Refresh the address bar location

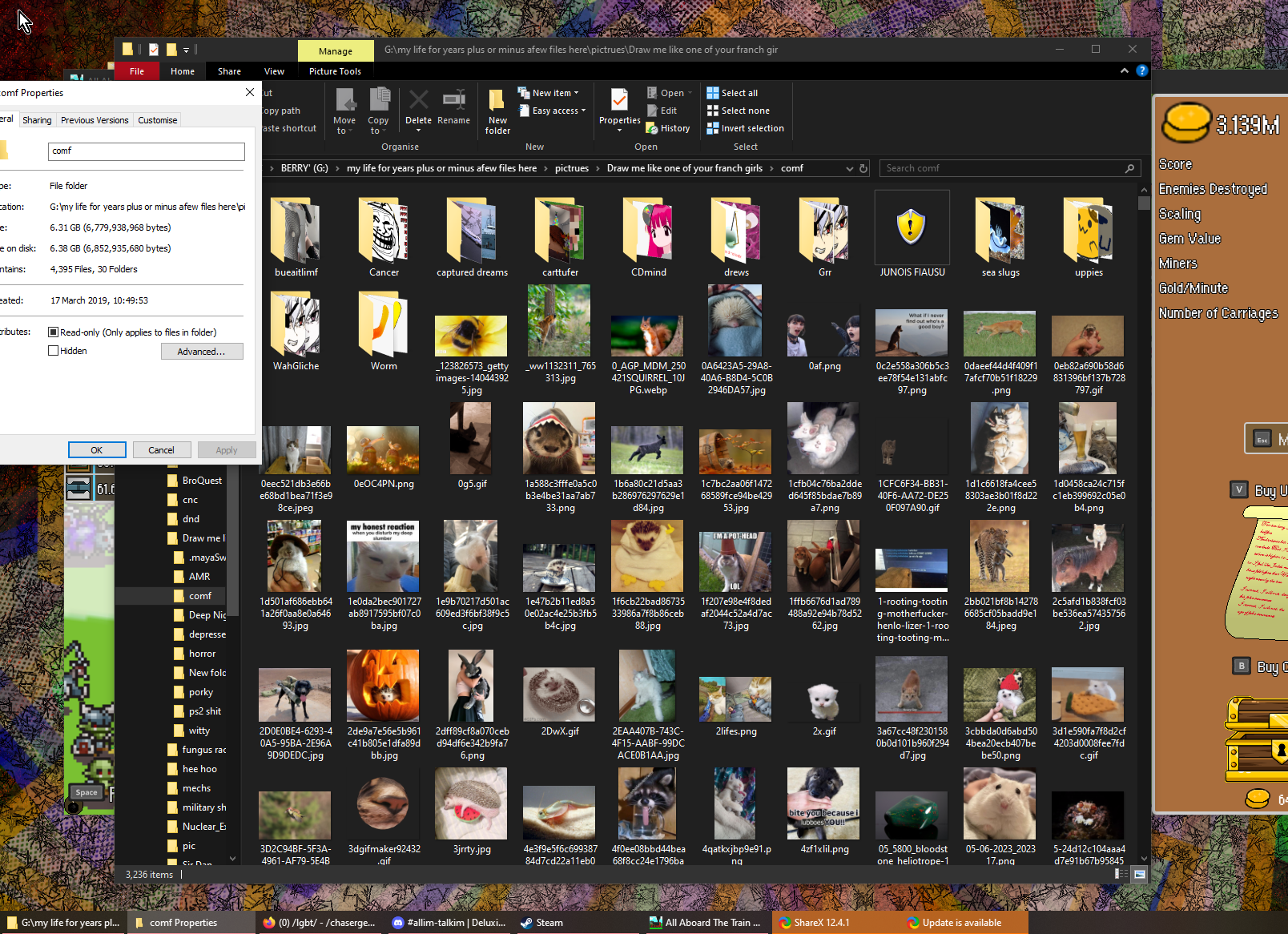(863, 168)
